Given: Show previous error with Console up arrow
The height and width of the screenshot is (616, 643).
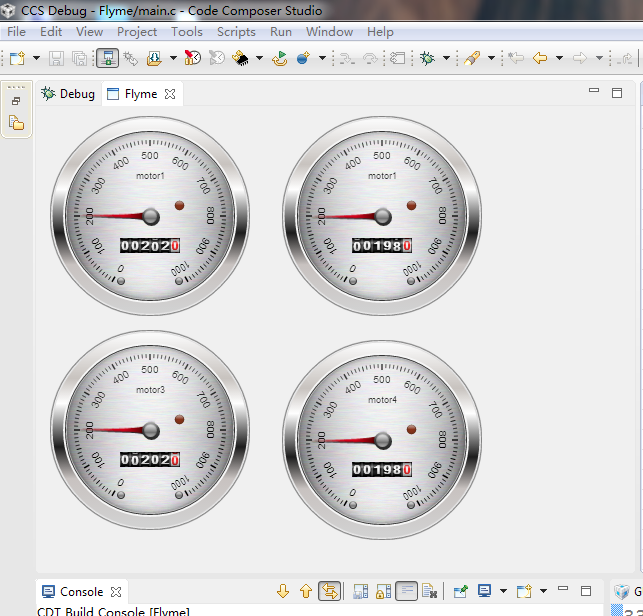Looking at the screenshot, I should (306, 592).
